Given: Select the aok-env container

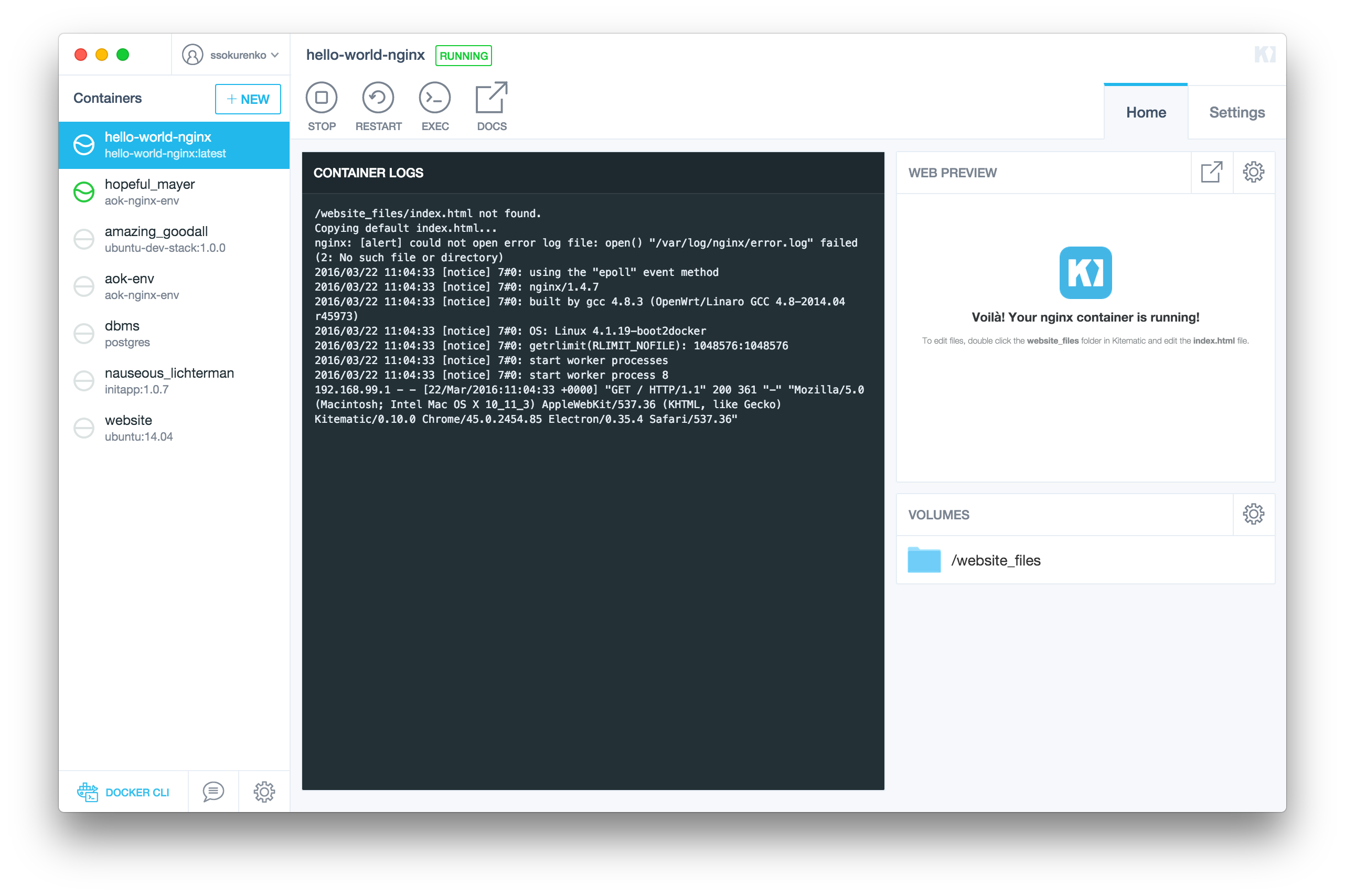Looking at the screenshot, I should 174,286.
